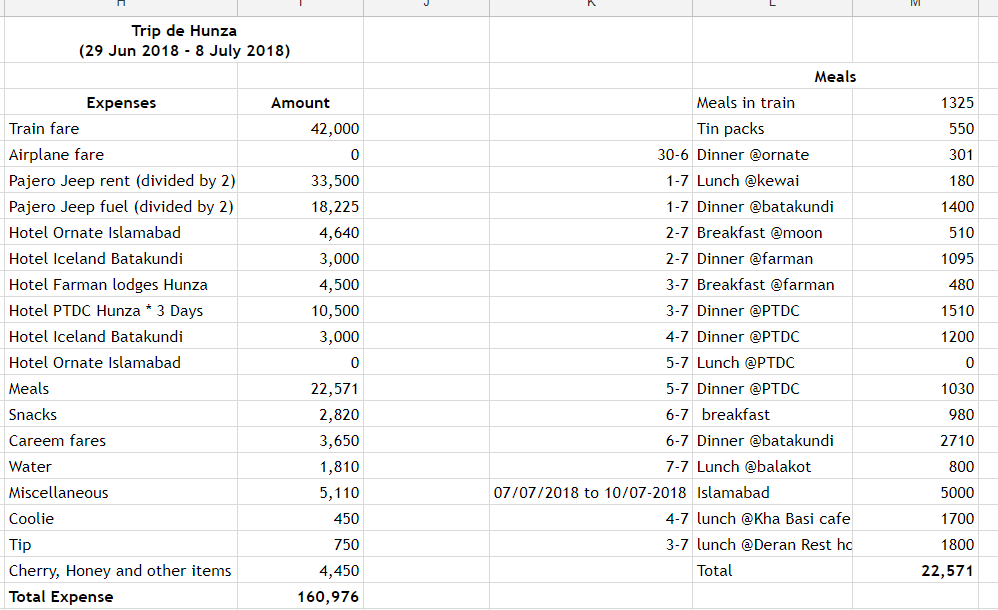Click the Meals section header cell
Image resolution: width=998 pixels, height=610 pixels.
[x=835, y=76]
